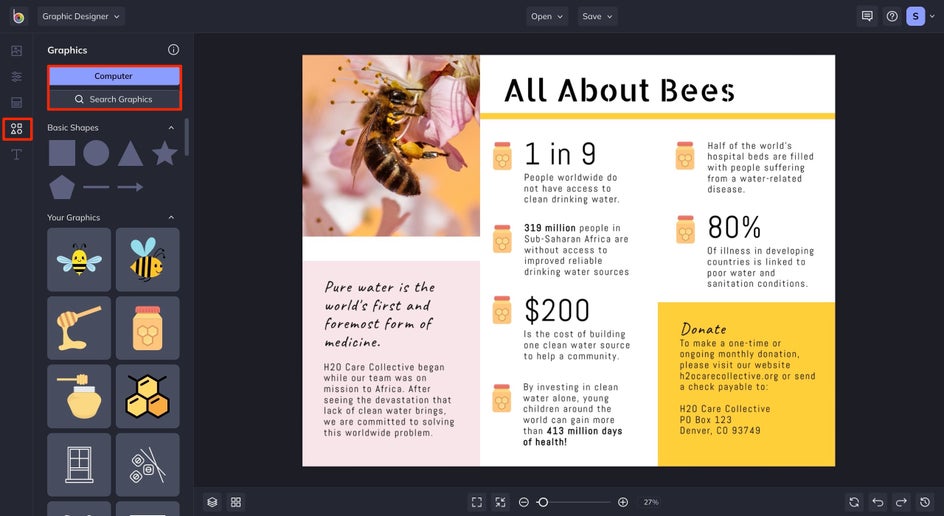
Task: Add the star basic shape
Action: (164, 153)
